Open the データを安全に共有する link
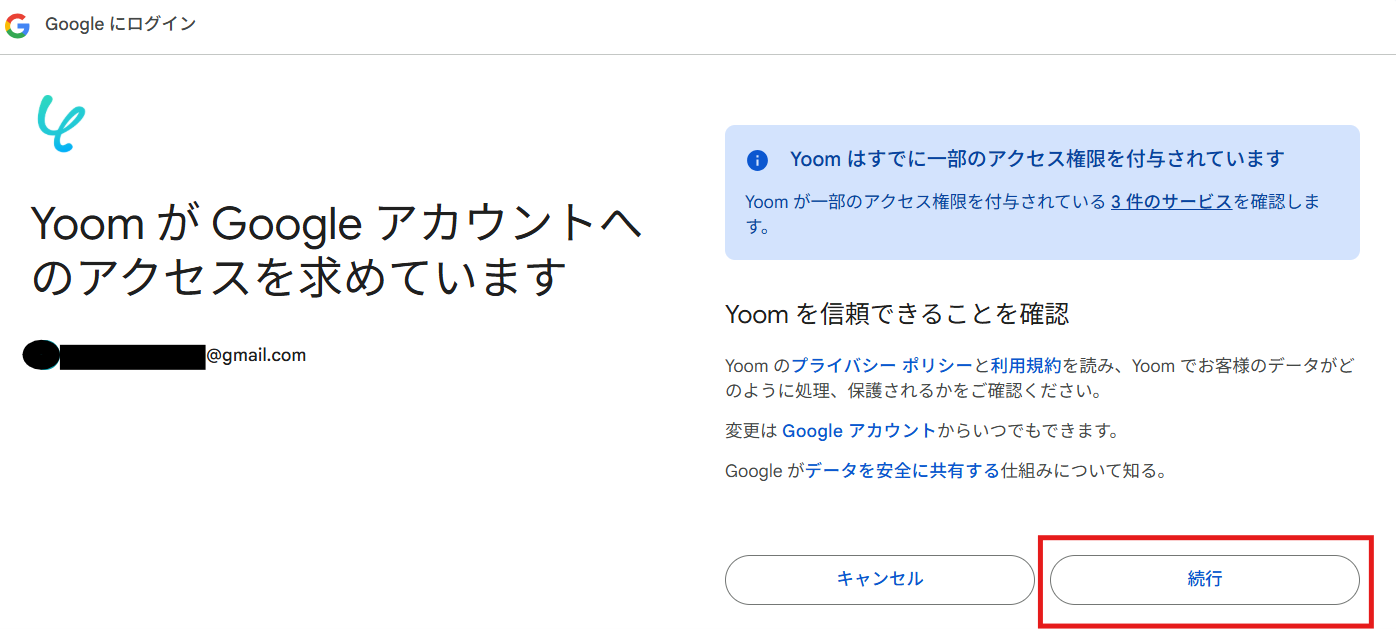This screenshot has height=629, width=1396. click(x=903, y=470)
